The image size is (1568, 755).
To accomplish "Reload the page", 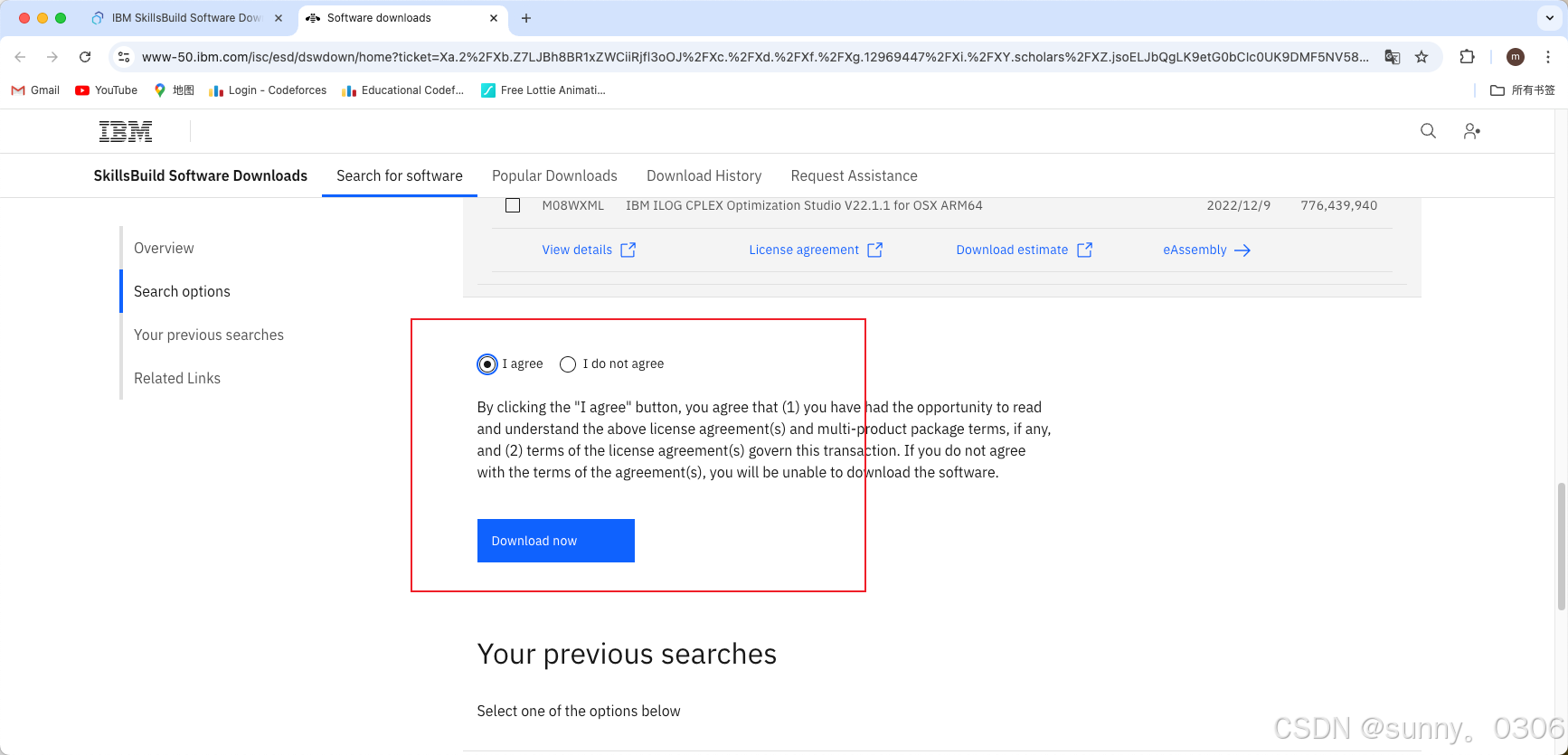I will point(85,57).
